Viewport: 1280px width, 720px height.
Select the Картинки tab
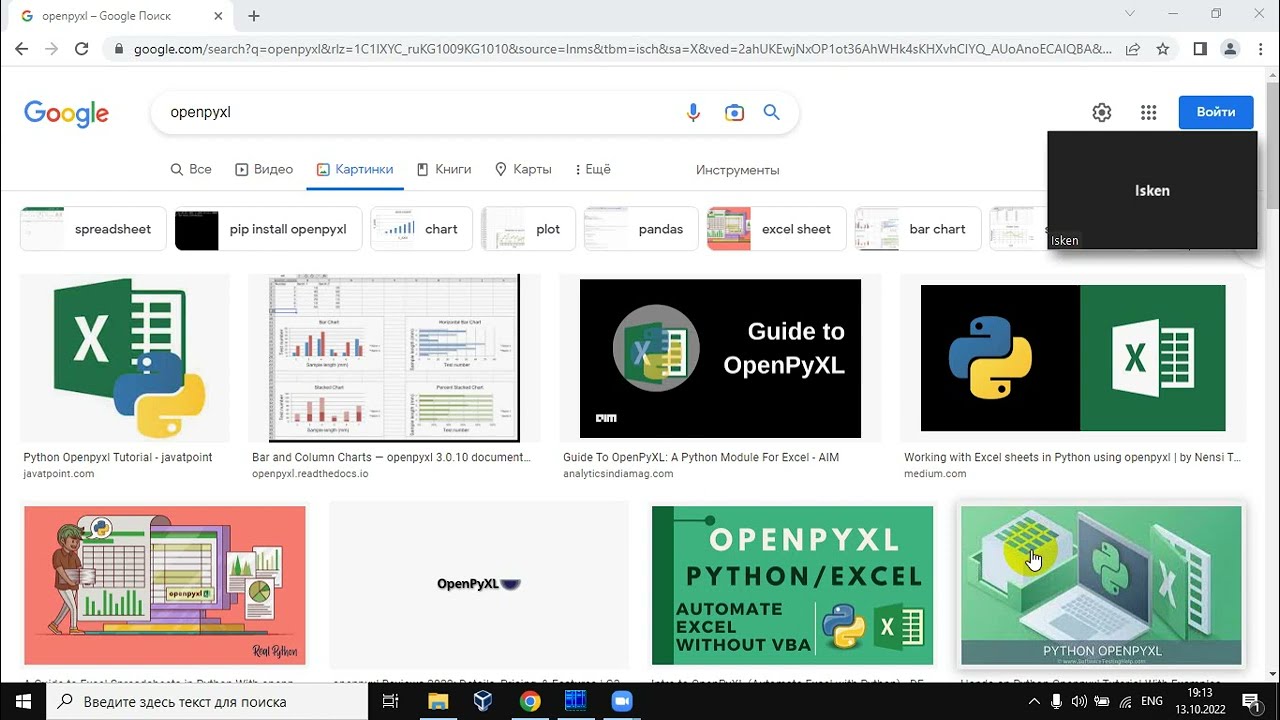click(355, 169)
